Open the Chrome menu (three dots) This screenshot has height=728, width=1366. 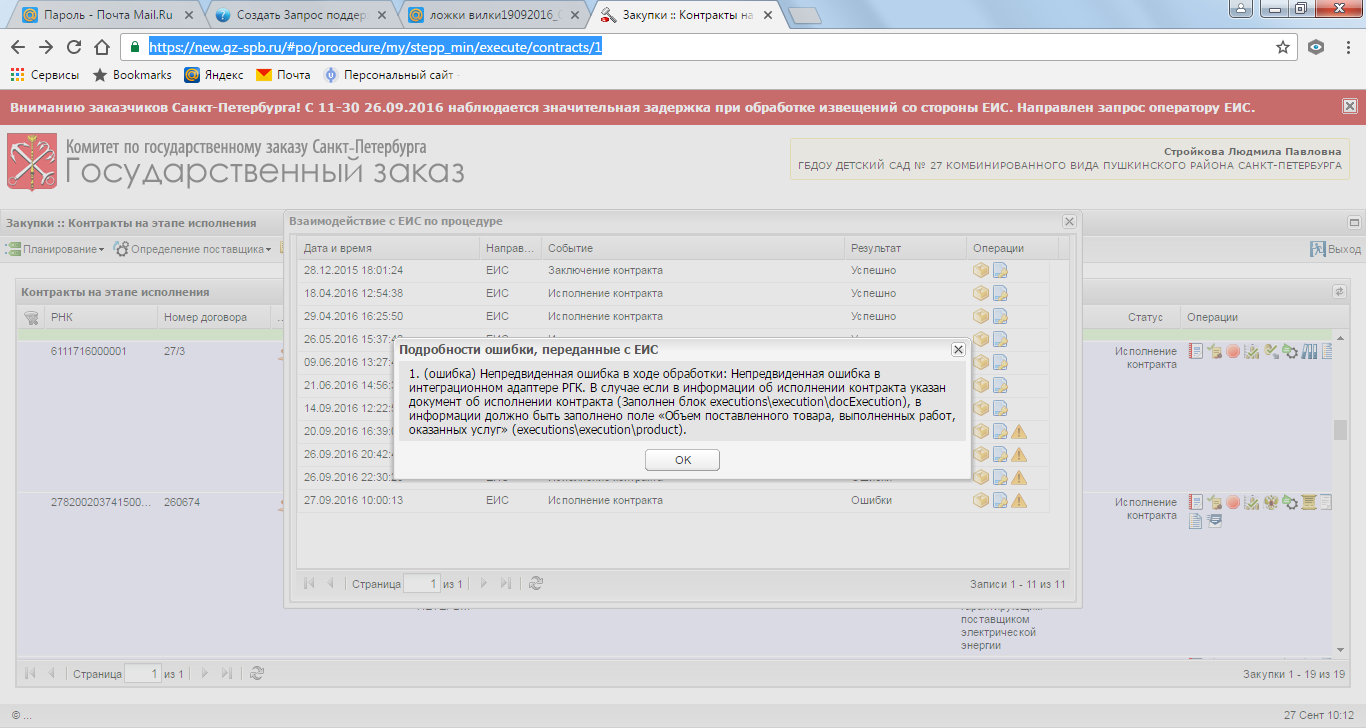(x=1347, y=47)
